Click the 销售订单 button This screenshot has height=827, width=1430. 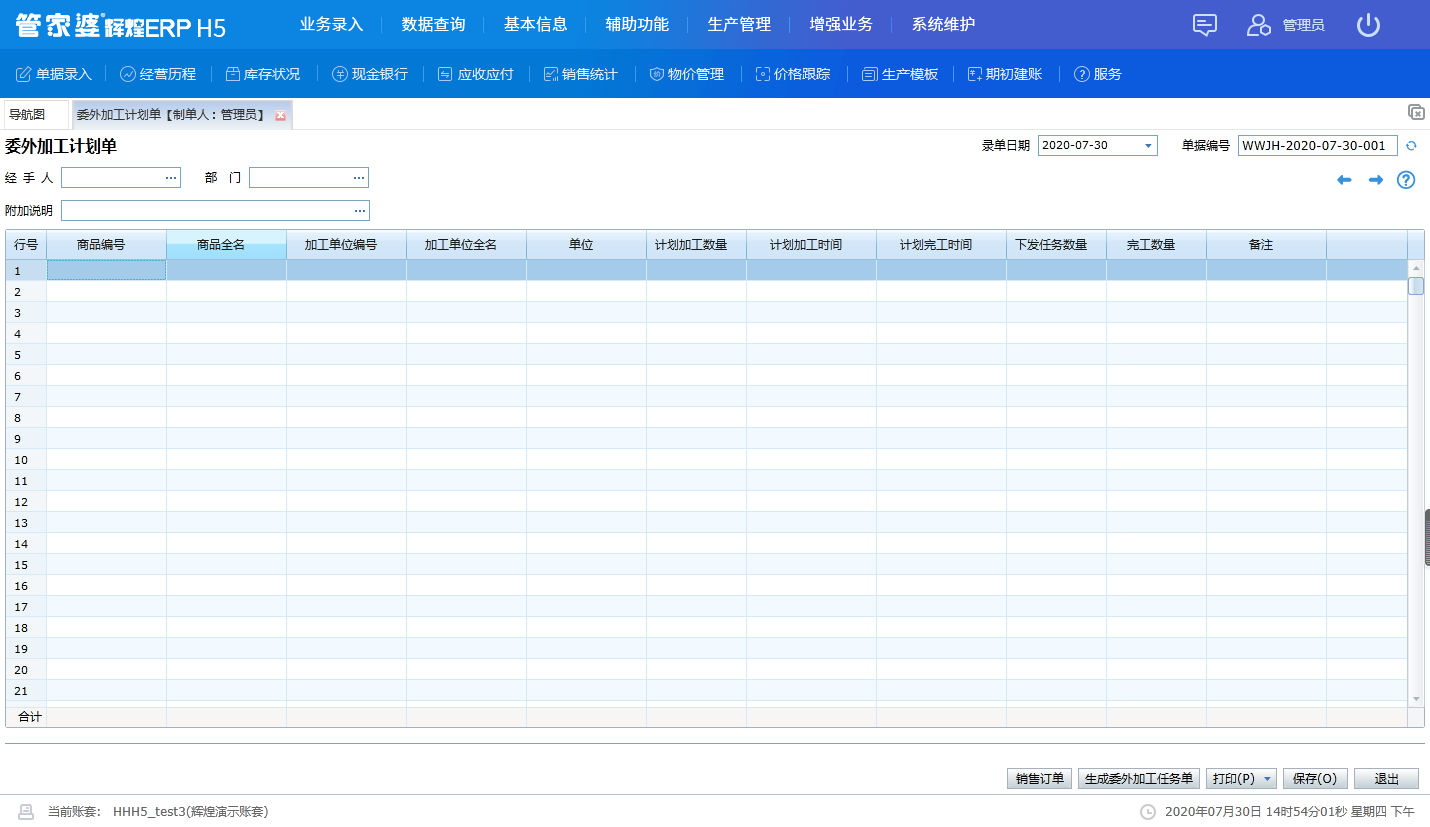[x=1039, y=779]
